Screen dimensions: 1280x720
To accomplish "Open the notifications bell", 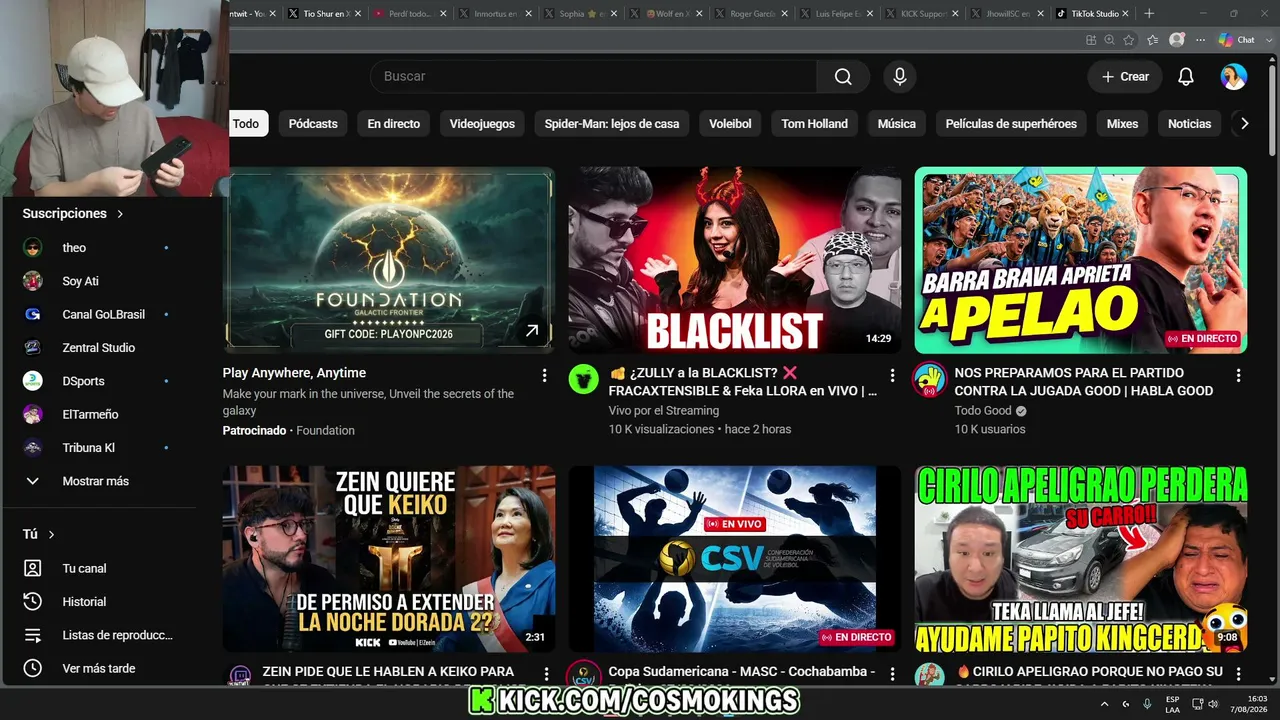I will pos(1186,76).
